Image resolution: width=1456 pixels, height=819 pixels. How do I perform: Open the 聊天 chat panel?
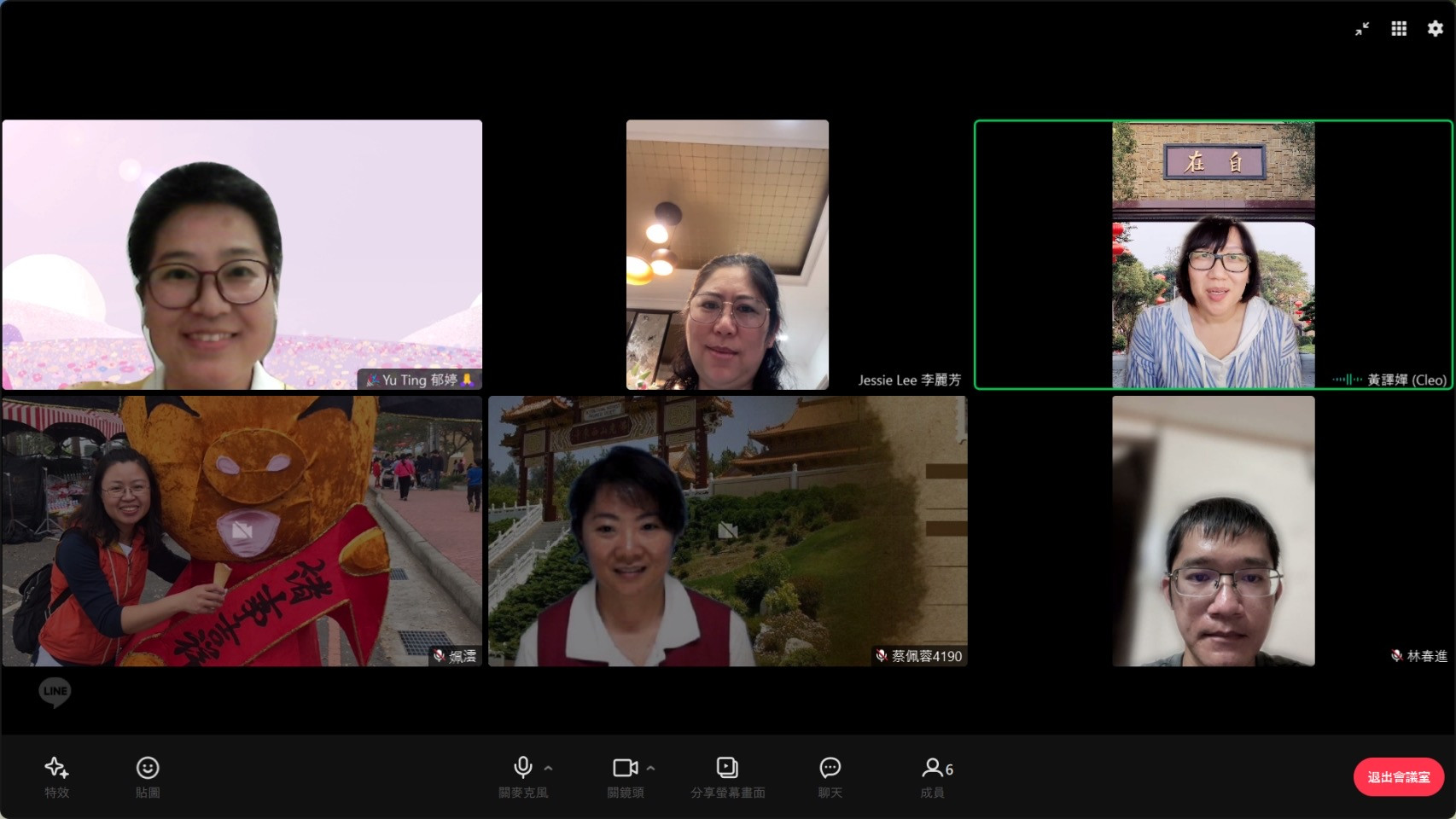tap(830, 776)
